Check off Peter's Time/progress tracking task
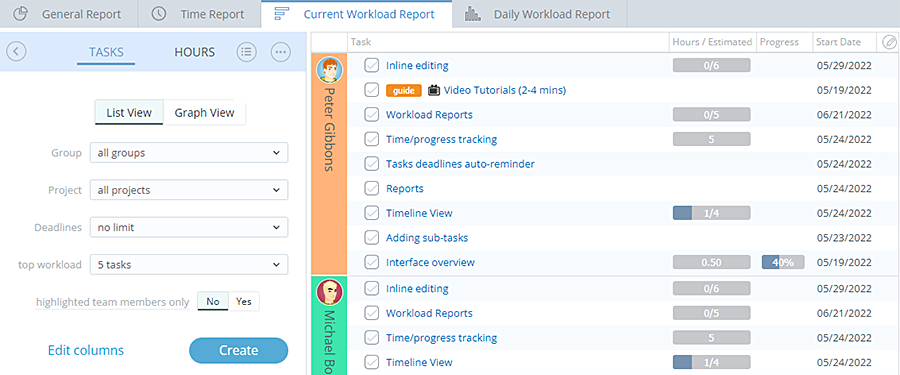Screen dimensions: 900x375 click(372, 140)
